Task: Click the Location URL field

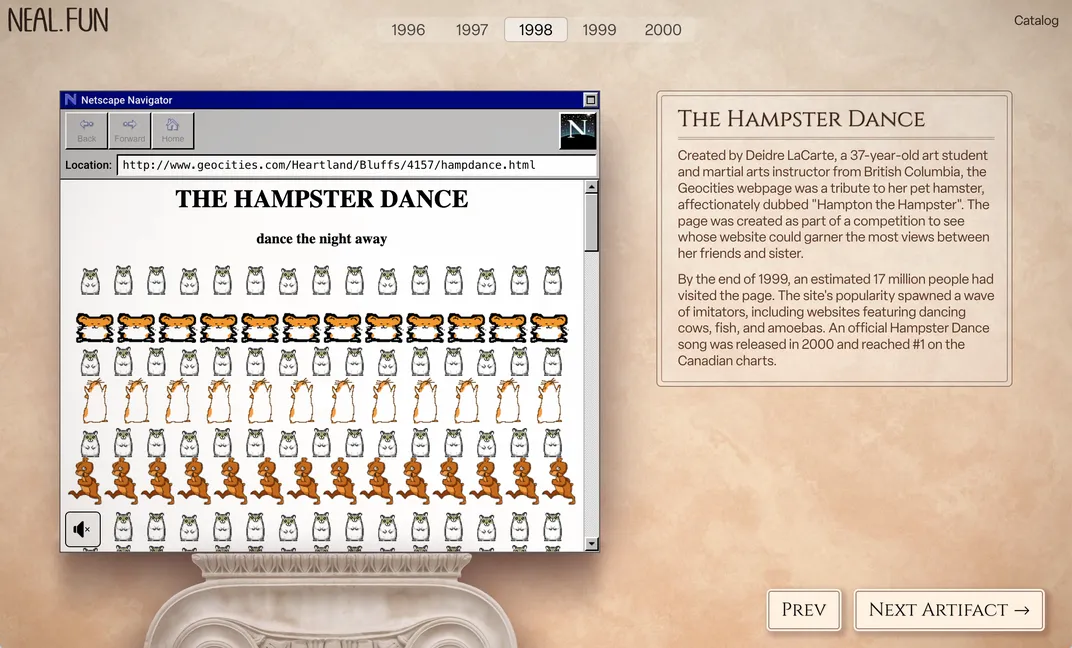Action: tap(357, 165)
